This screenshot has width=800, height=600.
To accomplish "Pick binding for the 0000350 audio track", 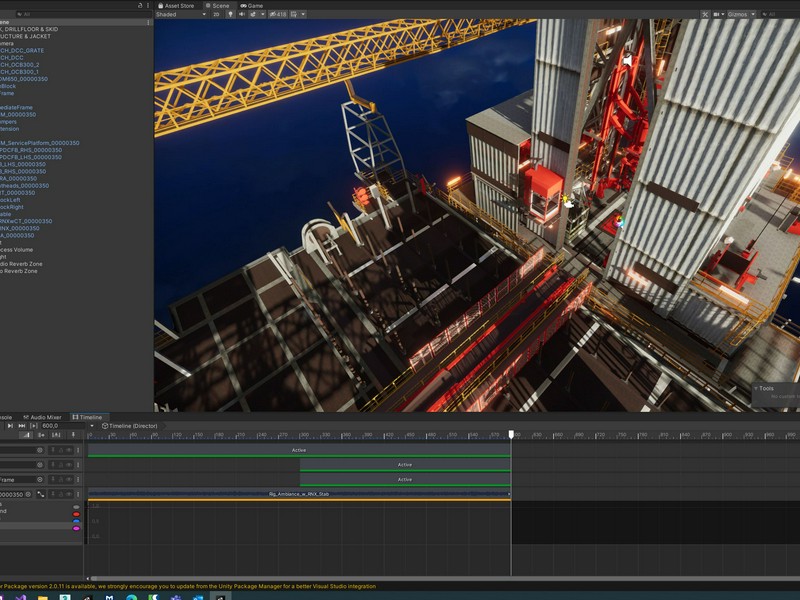I will tap(28, 494).
